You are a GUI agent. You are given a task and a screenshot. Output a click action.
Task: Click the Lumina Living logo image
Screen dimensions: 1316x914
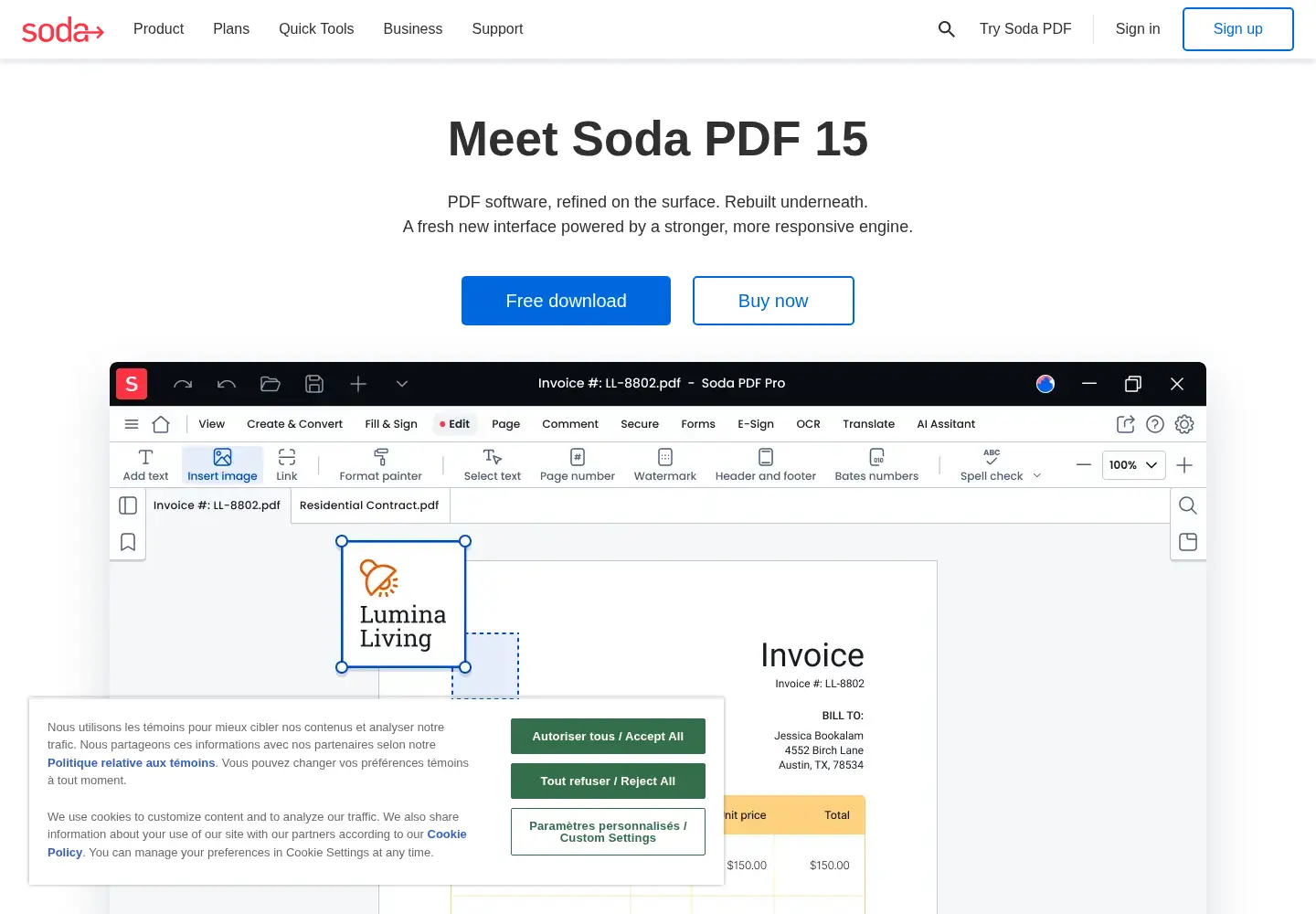[403, 604]
